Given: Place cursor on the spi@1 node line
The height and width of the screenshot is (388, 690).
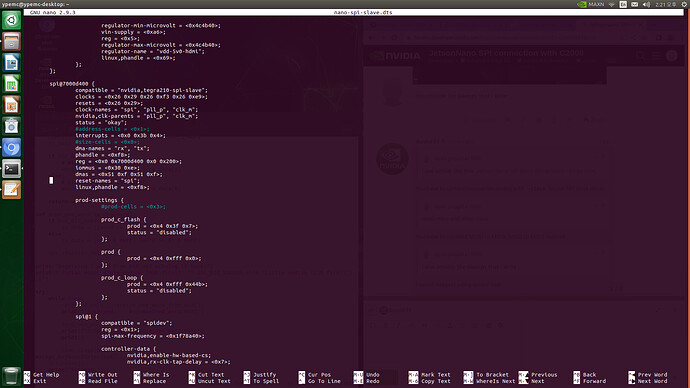Looking at the screenshot, I should coord(86,317).
